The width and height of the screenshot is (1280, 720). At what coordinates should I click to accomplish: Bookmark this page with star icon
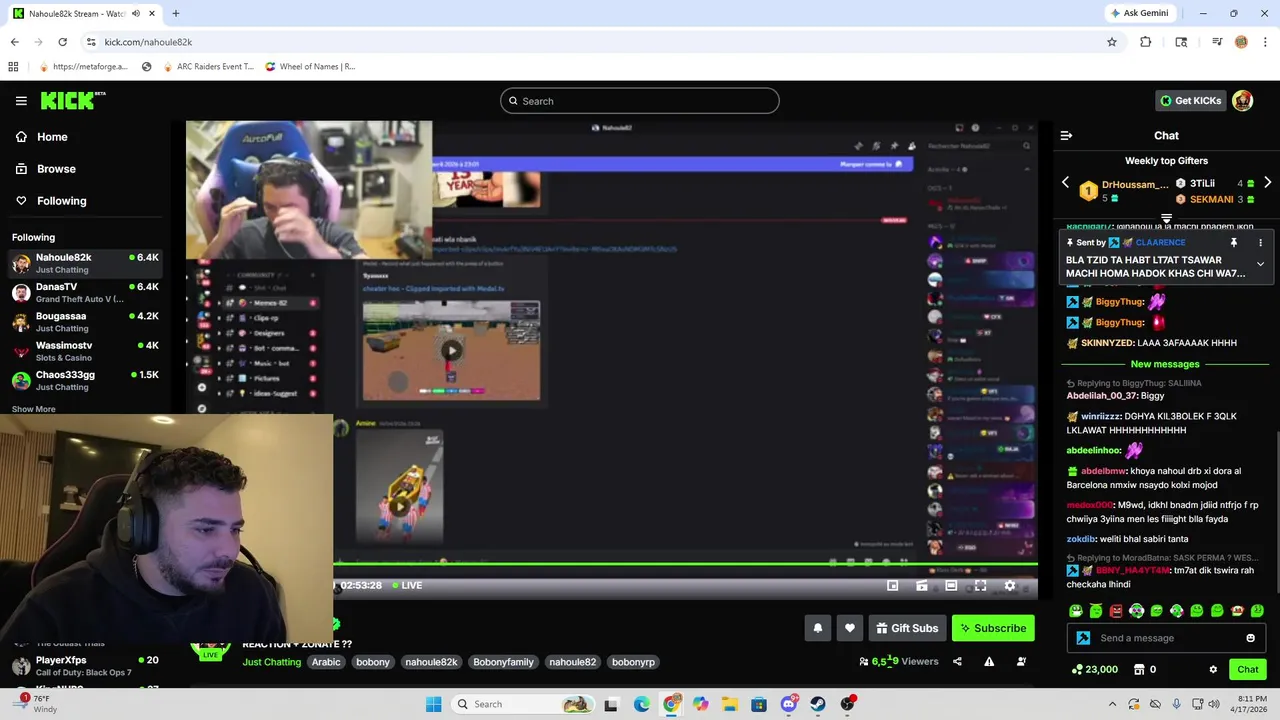pos(1111,42)
